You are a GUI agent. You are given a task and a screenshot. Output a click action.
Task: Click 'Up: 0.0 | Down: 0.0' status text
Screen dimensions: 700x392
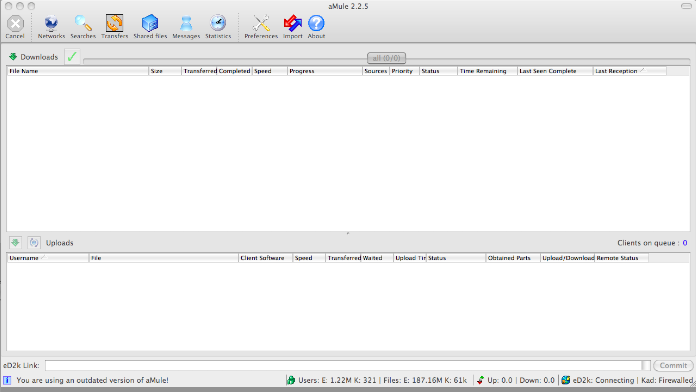(521, 380)
